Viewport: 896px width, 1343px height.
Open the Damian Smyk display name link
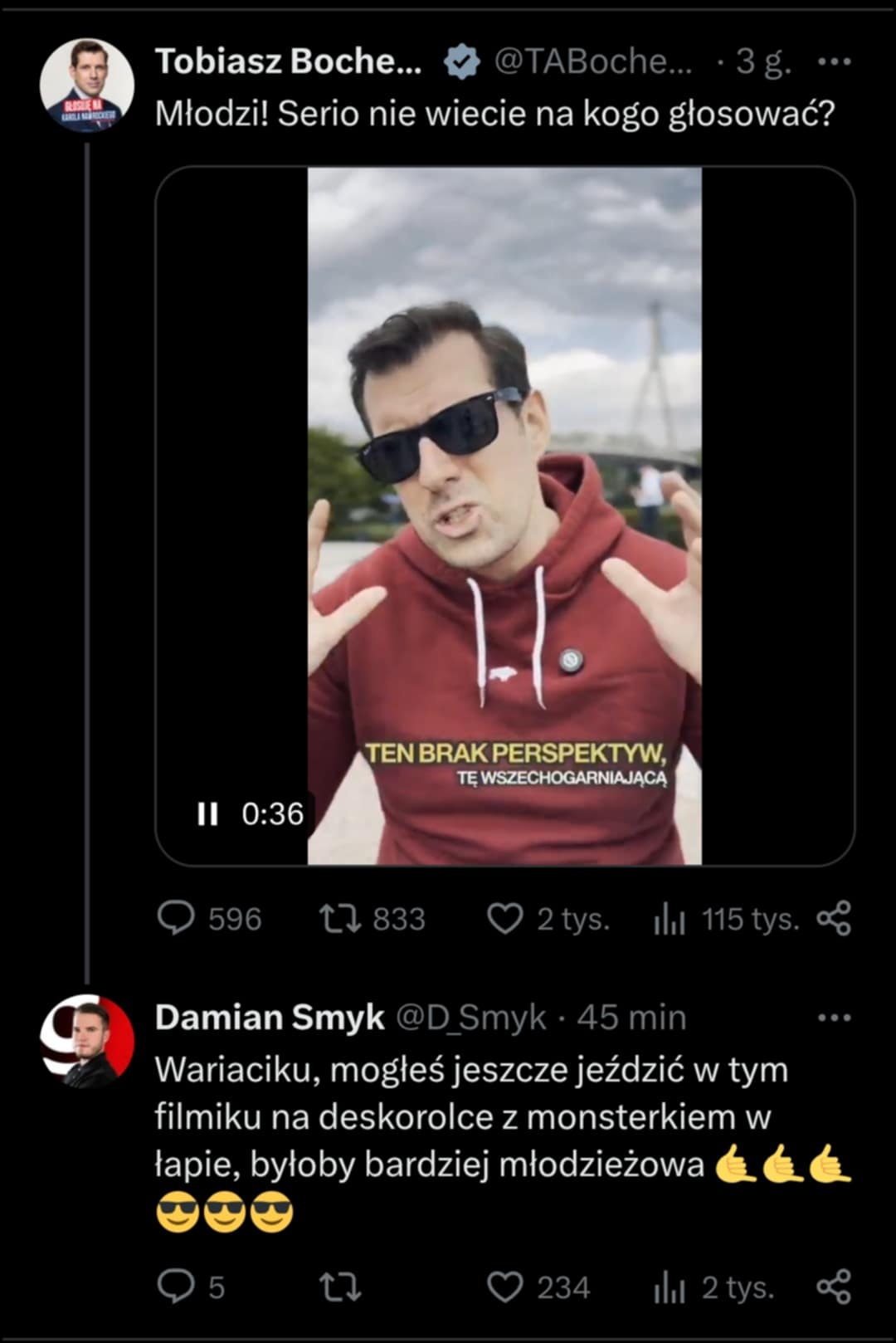tap(270, 1018)
